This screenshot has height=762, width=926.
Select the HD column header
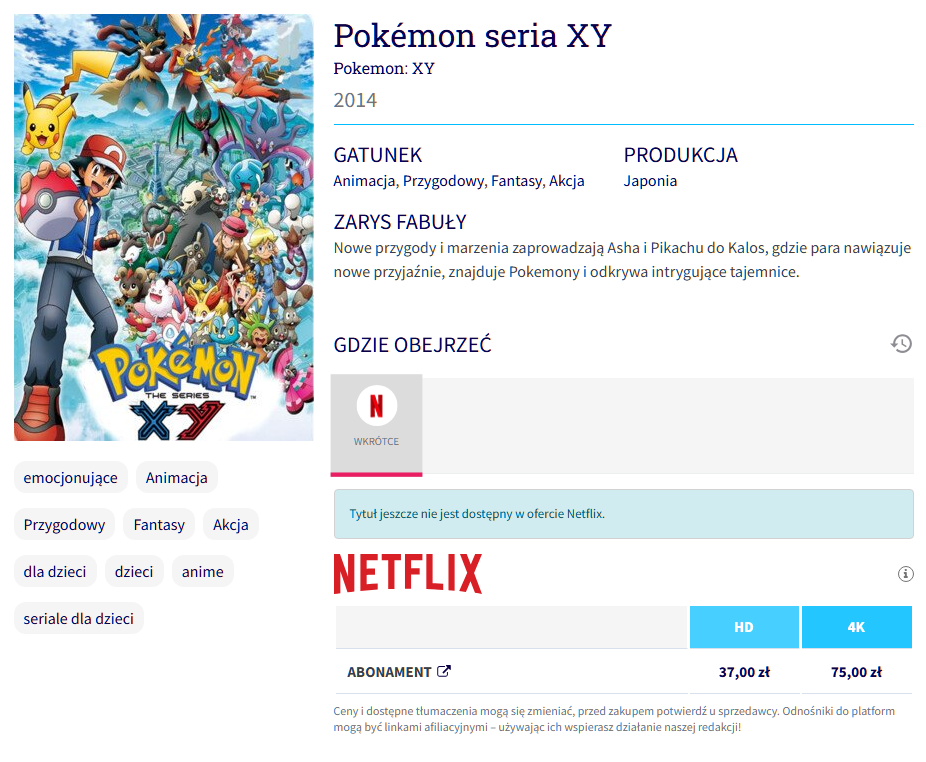pyautogui.click(x=744, y=627)
